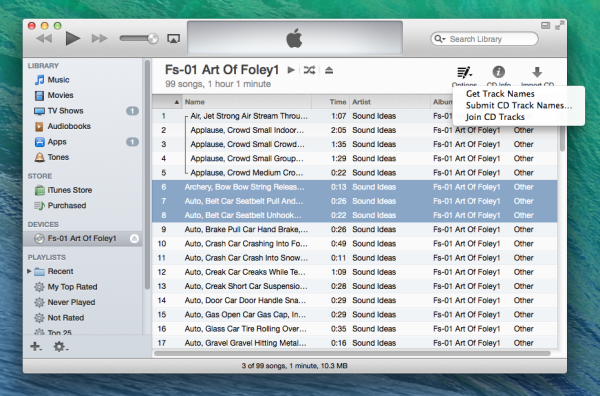Select track 17 Auto, Gravel Gravel Hitting Metal
Screen dimensions: 600x396
click(355, 343)
